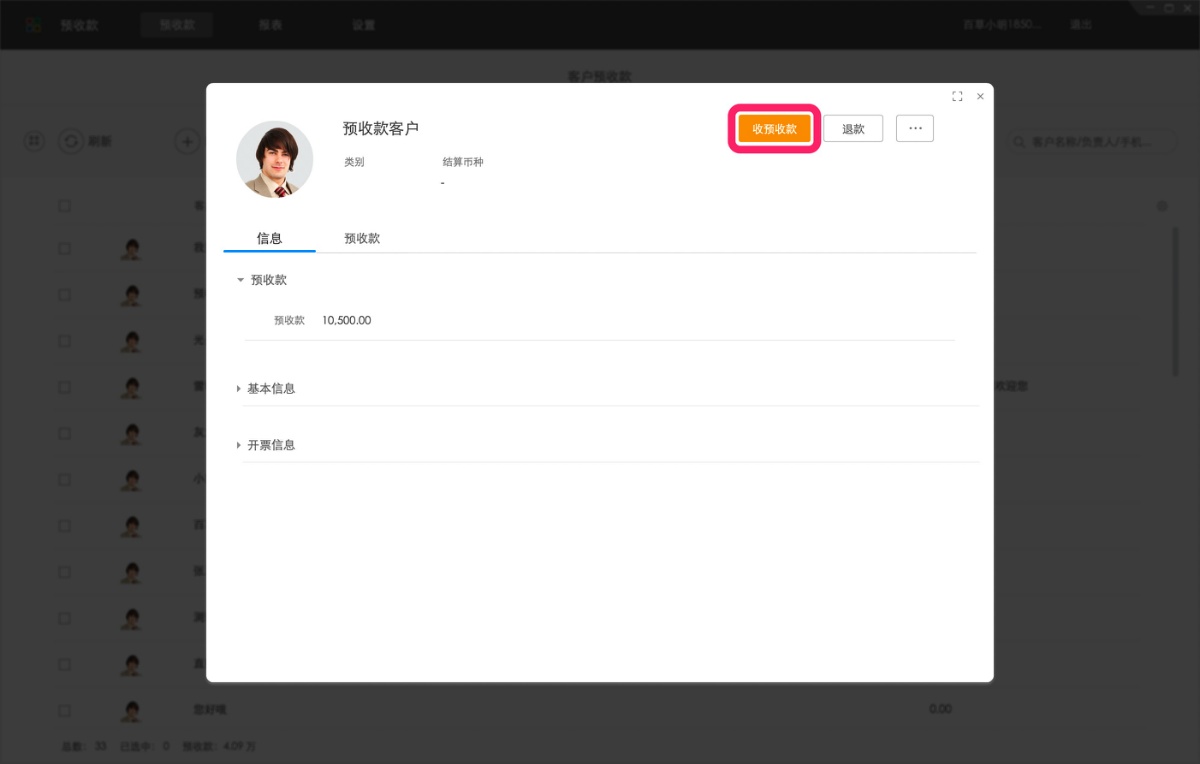
Task: Click the grid view icon in the background toolbar
Action: pos(34,142)
